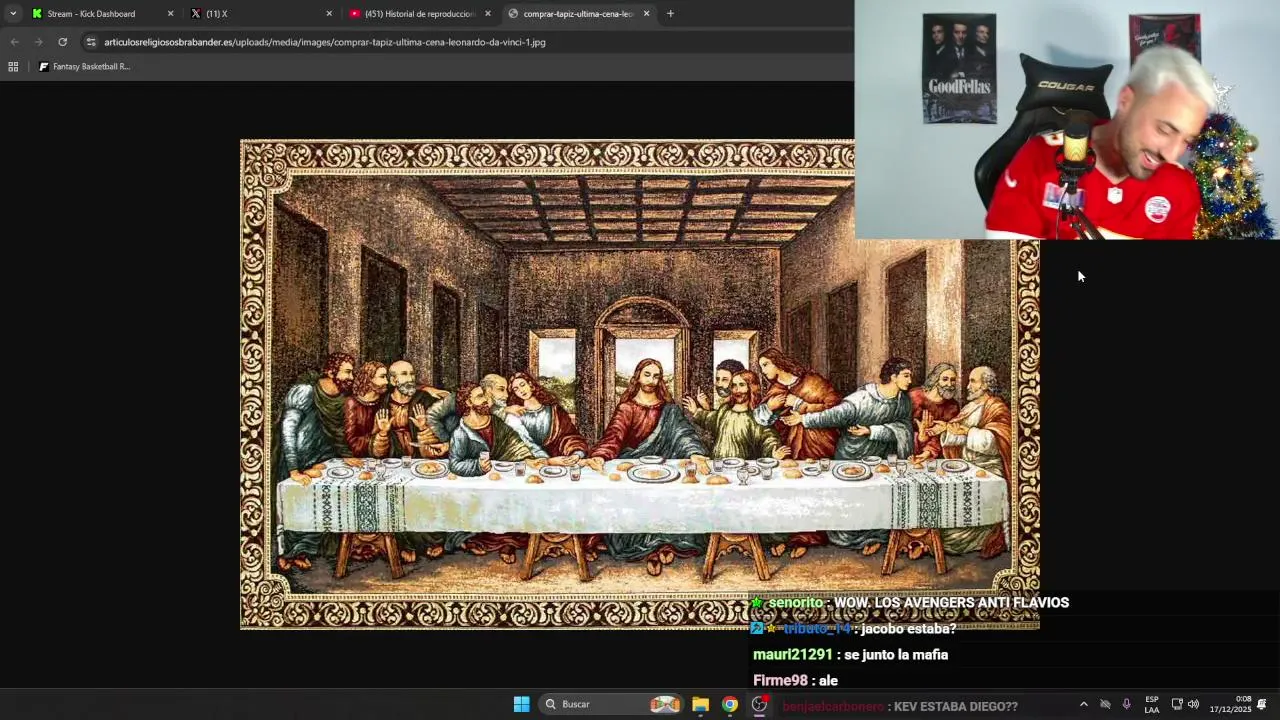View site information icon in address bar
Image resolution: width=1280 pixels, height=720 pixels.
pyautogui.click(x=91, y=42)
